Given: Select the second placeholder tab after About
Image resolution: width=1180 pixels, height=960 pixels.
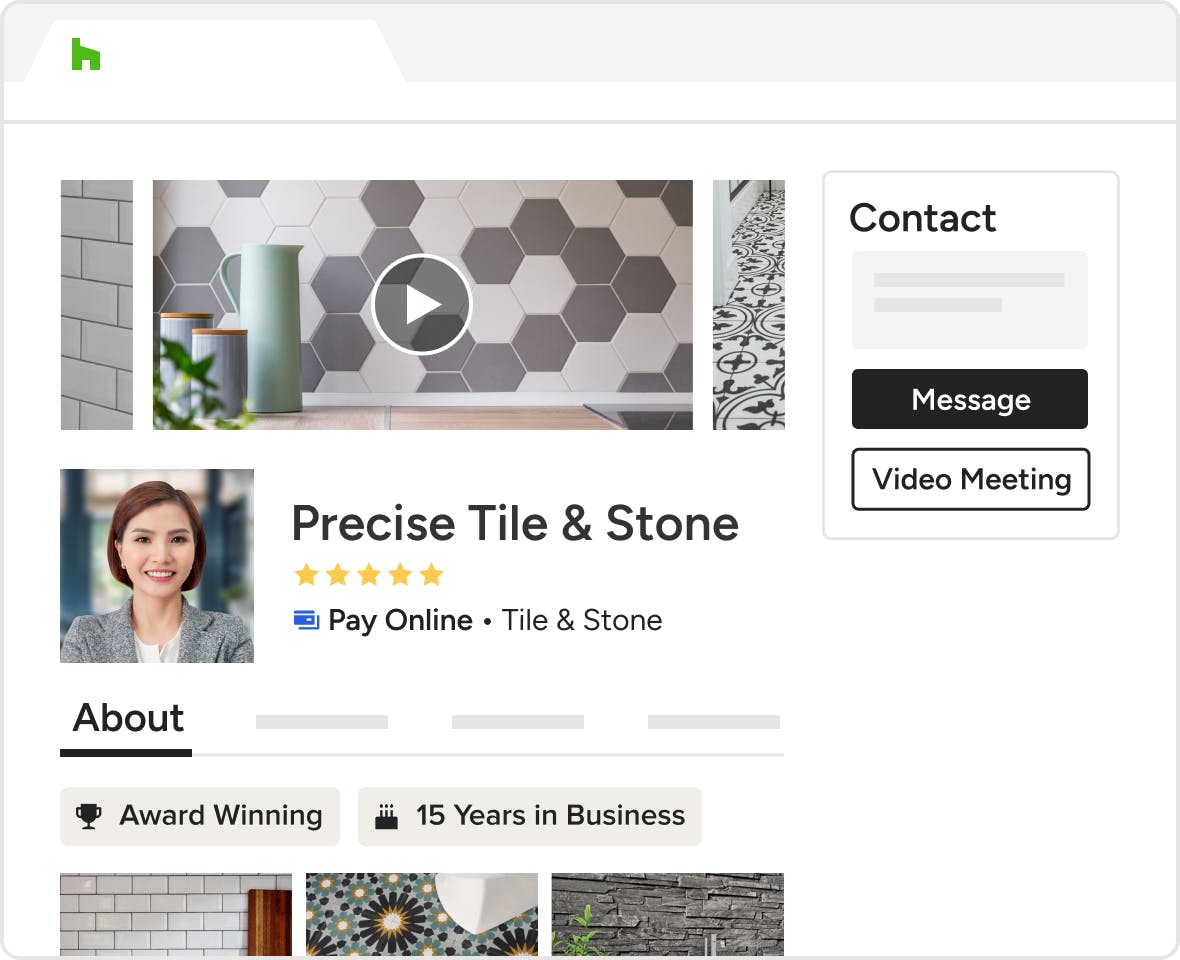Looking at the screenshot, I should (322, 722).
